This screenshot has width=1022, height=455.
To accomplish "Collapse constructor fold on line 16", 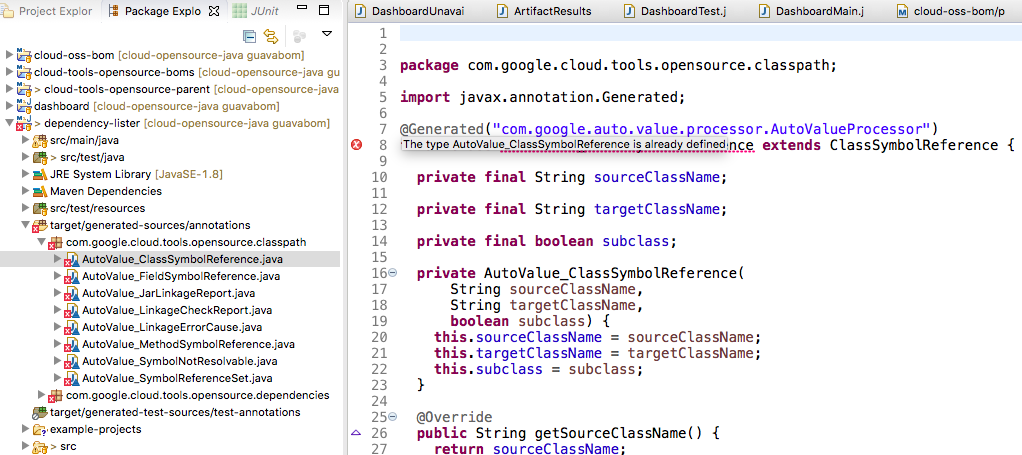I will click(392, 272).
